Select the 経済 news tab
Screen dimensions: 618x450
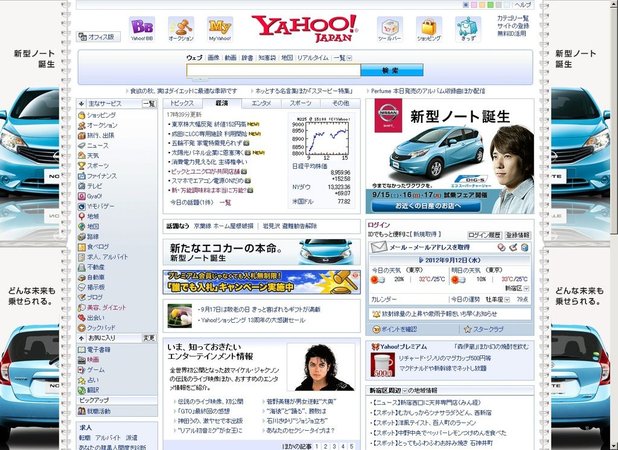tap(222, 103)
